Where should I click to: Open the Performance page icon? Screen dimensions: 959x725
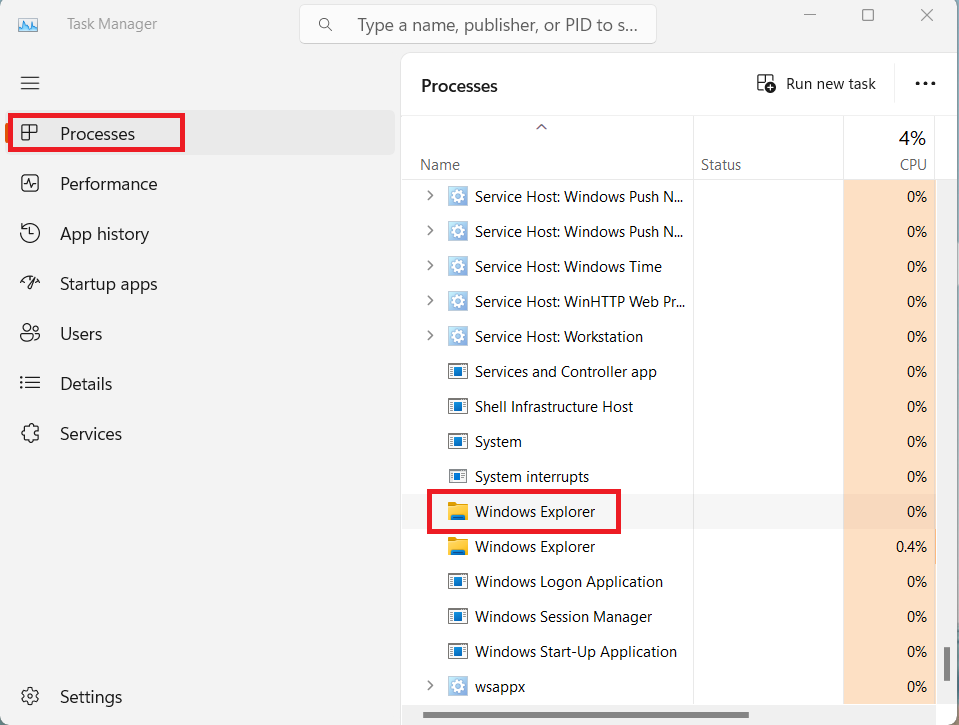click(x=30, y=184)
